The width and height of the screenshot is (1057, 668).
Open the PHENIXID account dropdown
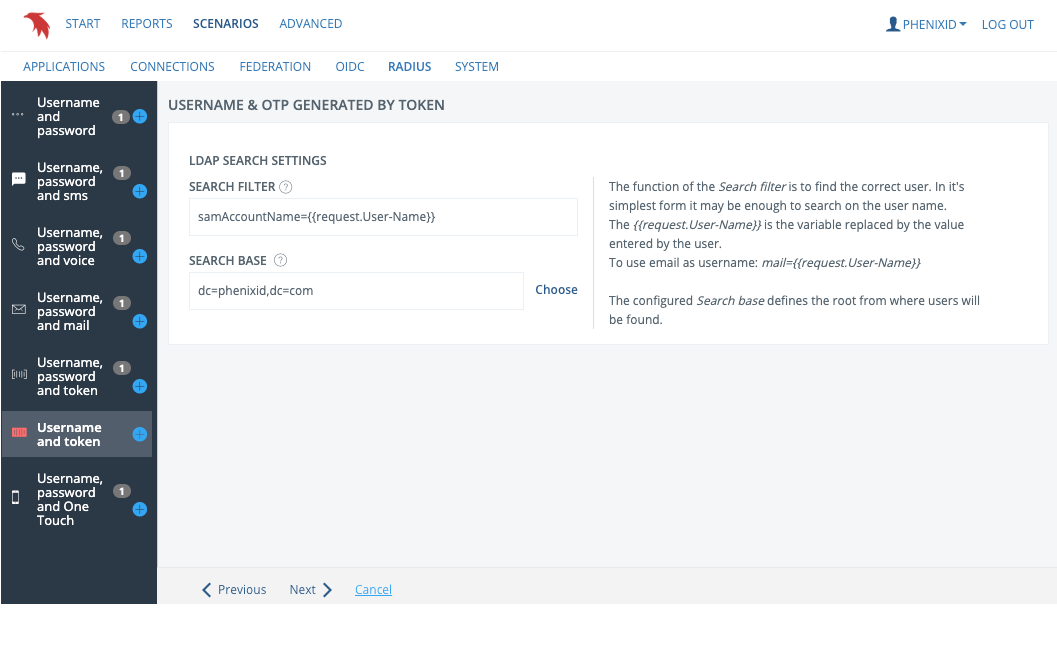tap(925, 24)
